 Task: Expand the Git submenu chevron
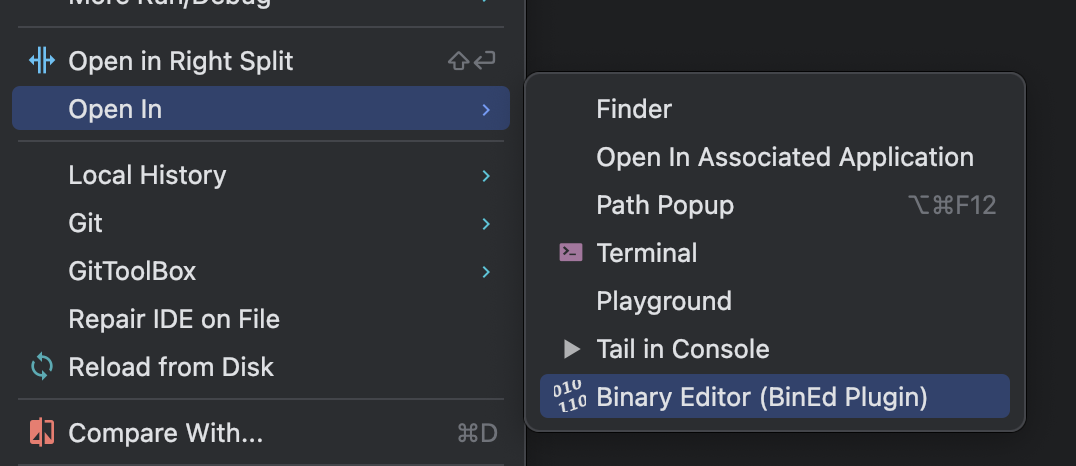point(486,224)
